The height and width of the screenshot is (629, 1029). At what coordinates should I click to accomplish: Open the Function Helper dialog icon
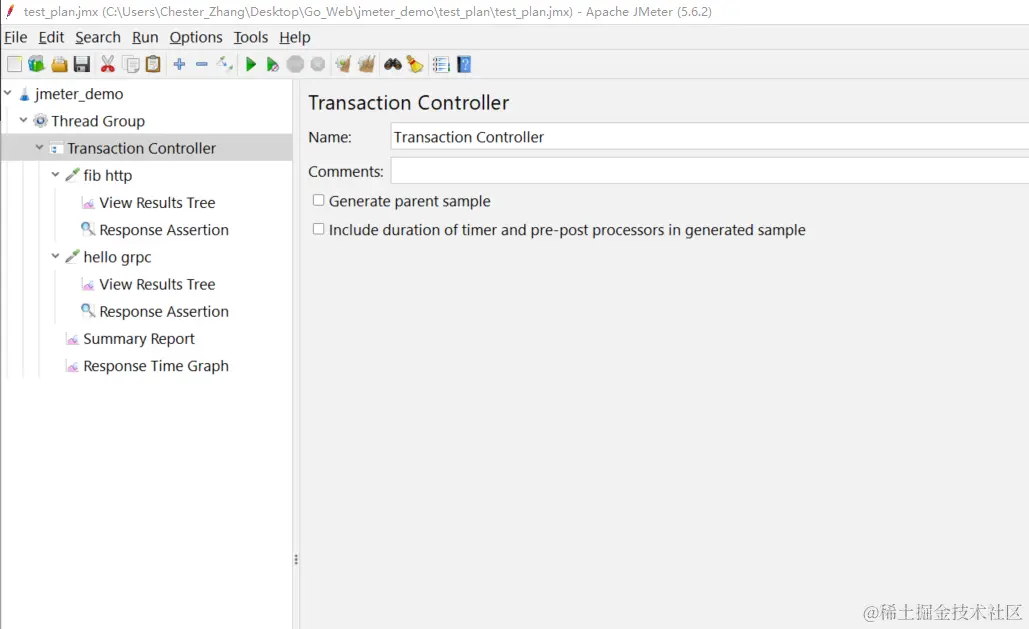click(441, 64)
